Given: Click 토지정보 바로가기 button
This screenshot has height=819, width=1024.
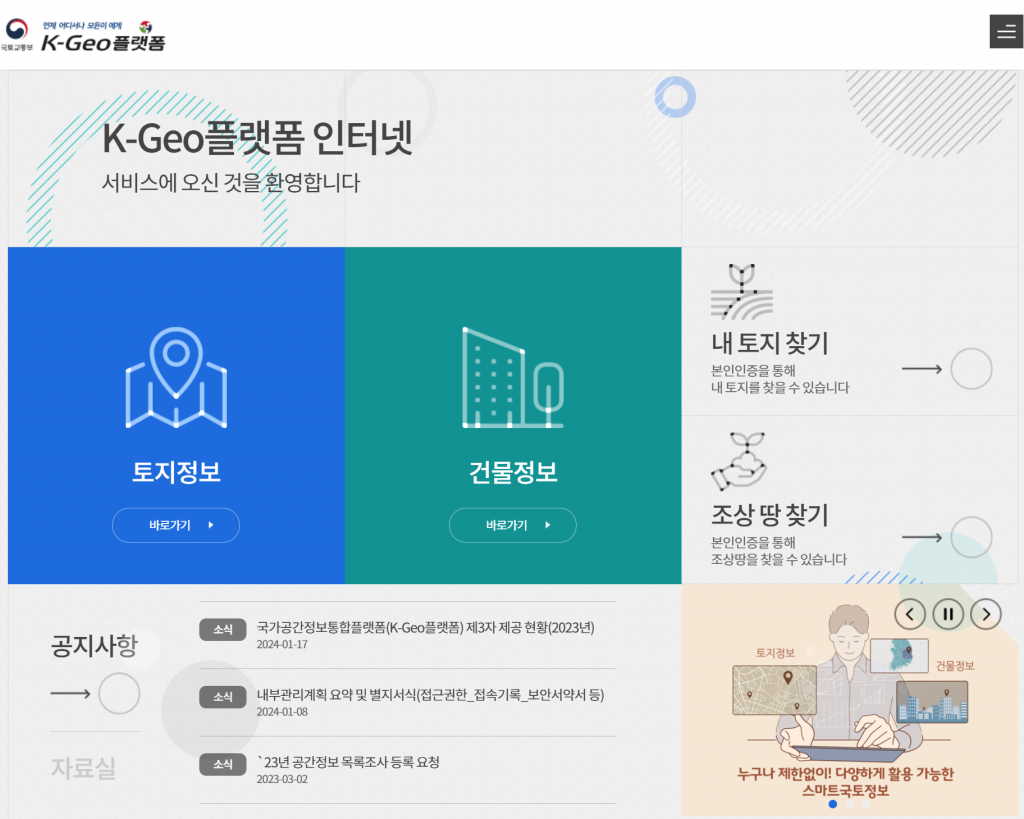Looking at the screenshot, I should point(176,525).
